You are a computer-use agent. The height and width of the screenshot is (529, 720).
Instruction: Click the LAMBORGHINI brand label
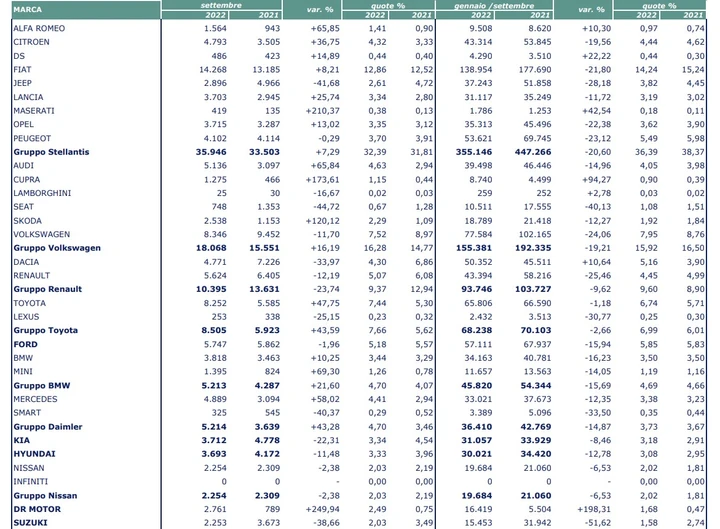tap(42, 193)
